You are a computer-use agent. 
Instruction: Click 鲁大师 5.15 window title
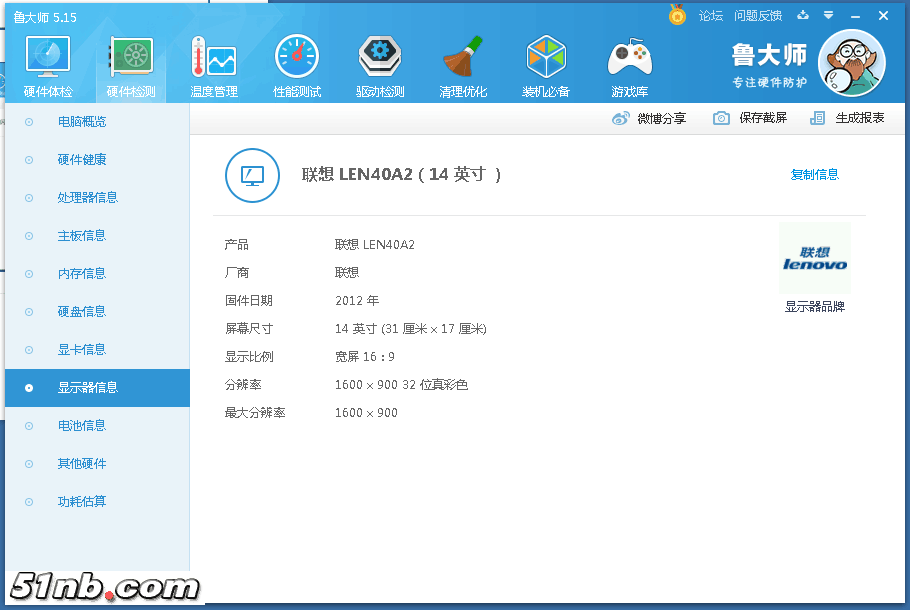(45, 17)
